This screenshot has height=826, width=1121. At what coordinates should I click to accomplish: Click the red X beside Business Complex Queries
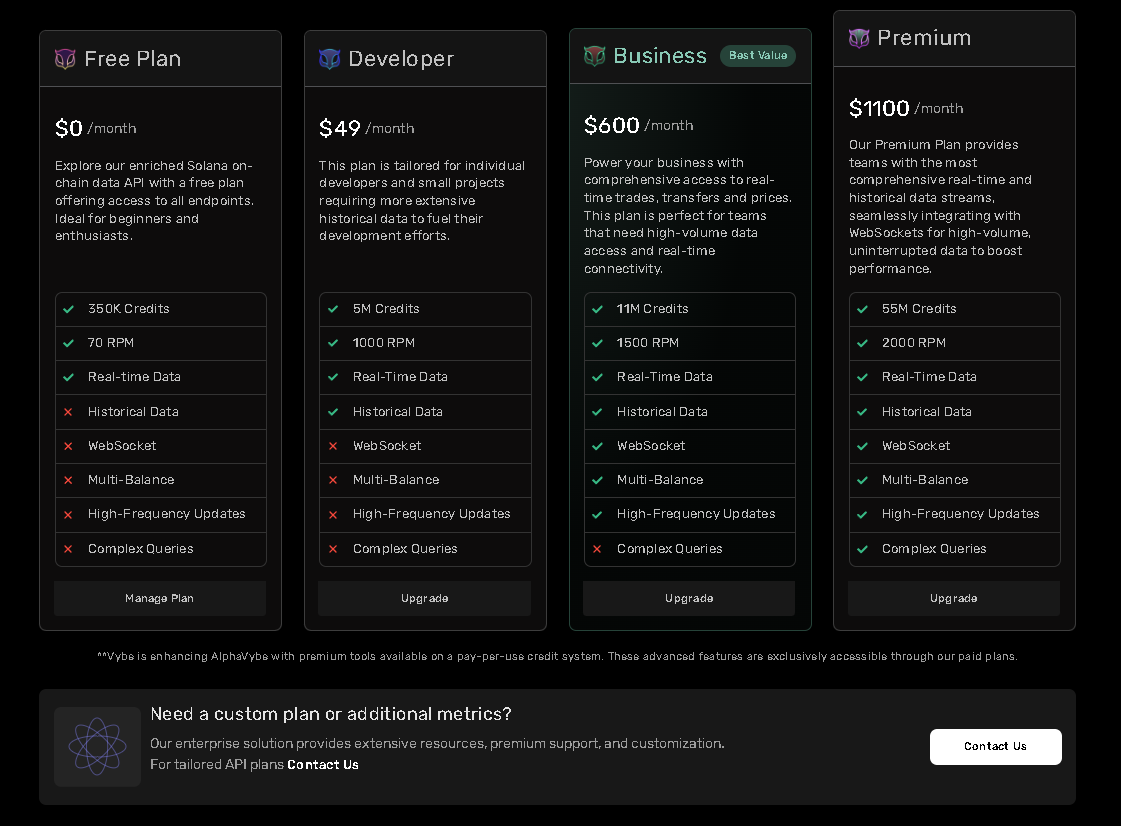click(x=598, y=549)
